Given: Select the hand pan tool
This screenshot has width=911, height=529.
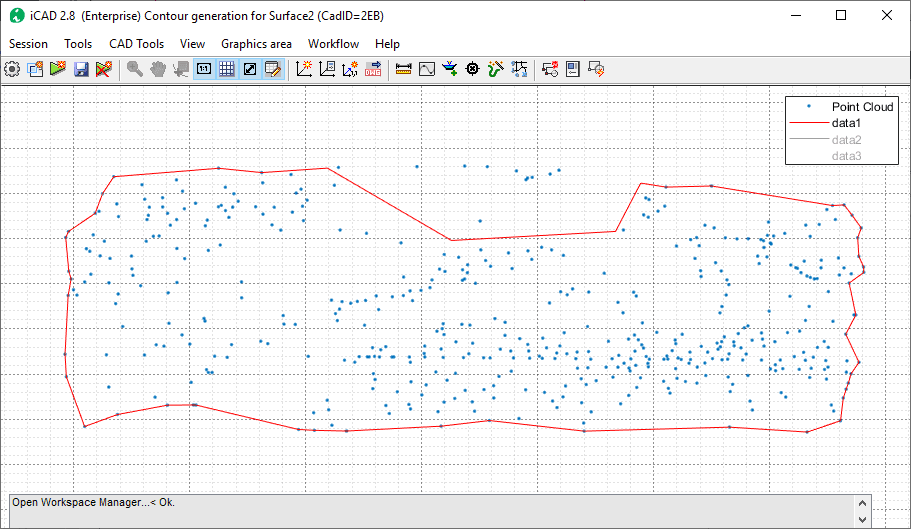Looking at the screenshot, I should point(158,69).
